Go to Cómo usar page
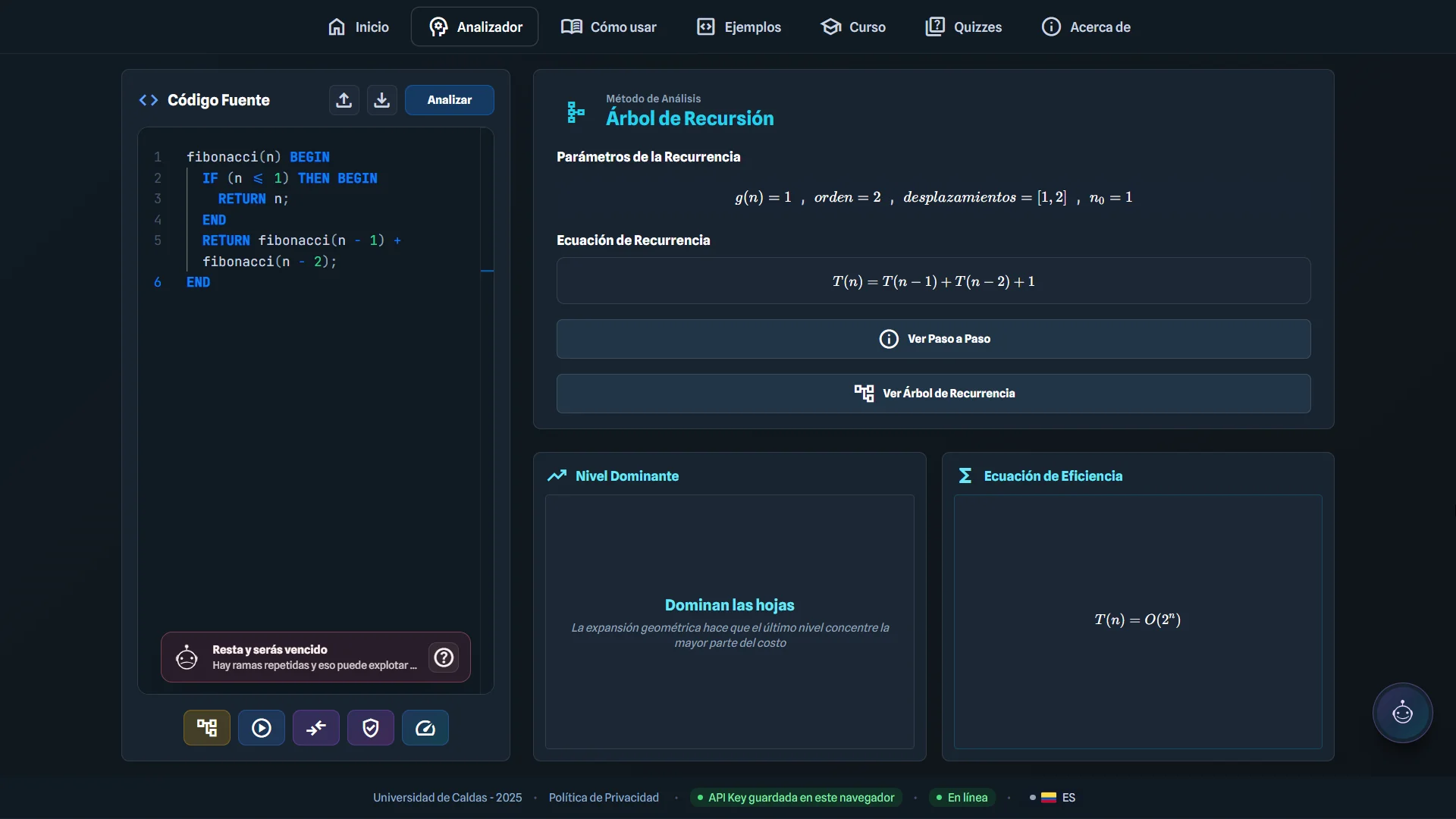Screen dimensions: 1456x819 (608, 27)
